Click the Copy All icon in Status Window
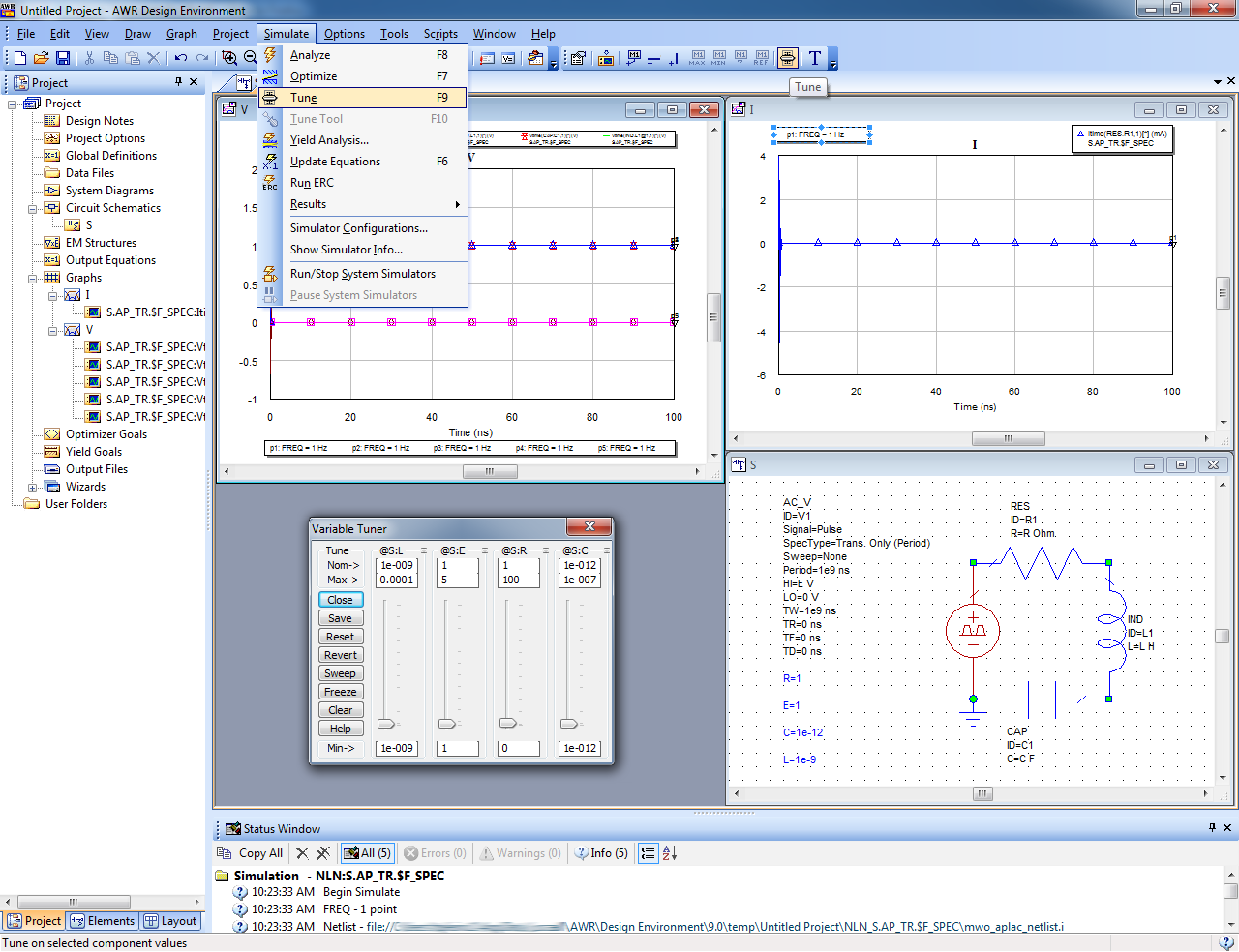Screen dimensions: 1239x952 tap(225, 853)
